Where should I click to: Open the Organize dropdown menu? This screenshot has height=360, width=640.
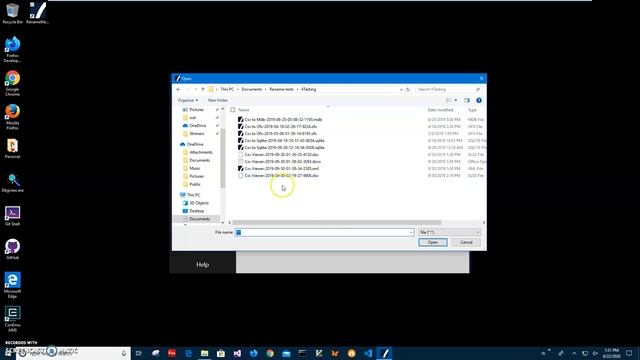(188, 100)
